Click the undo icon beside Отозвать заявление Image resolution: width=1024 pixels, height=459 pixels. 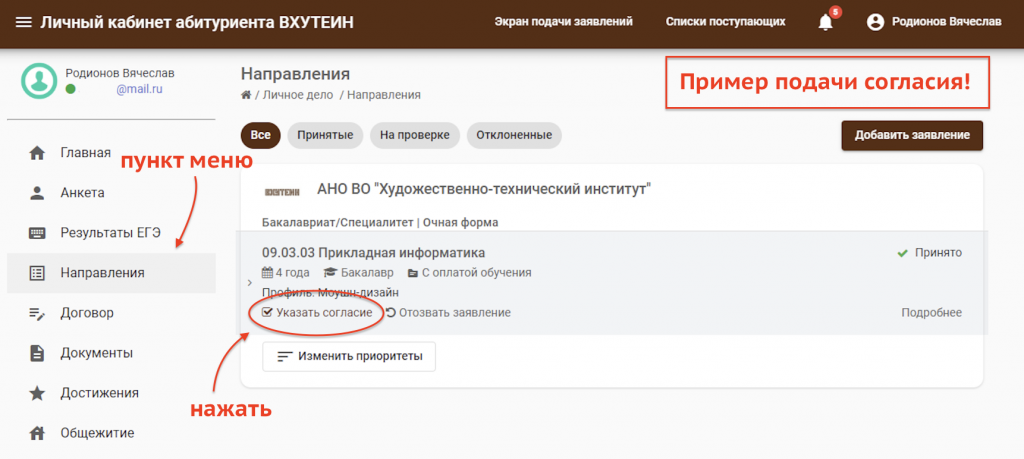(391, 313)
